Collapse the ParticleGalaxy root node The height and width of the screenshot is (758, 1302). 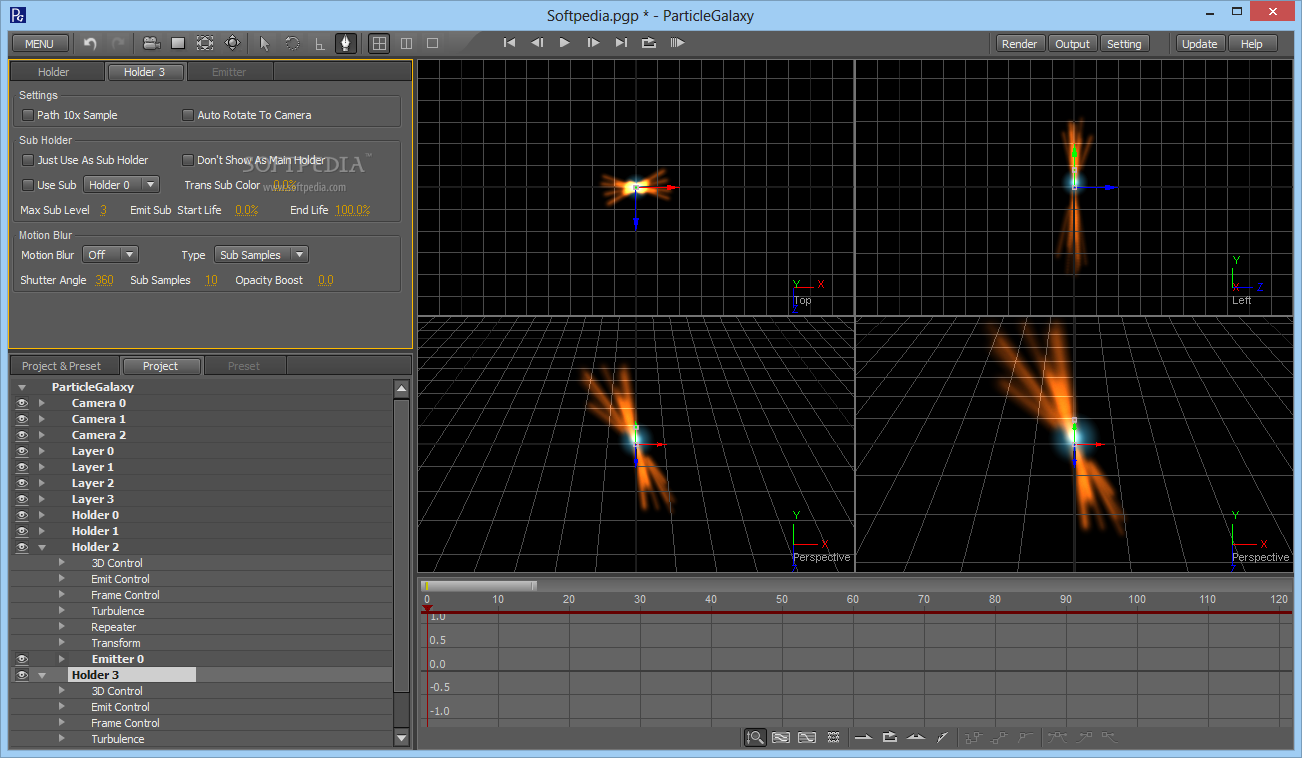[x=22, y=387]
